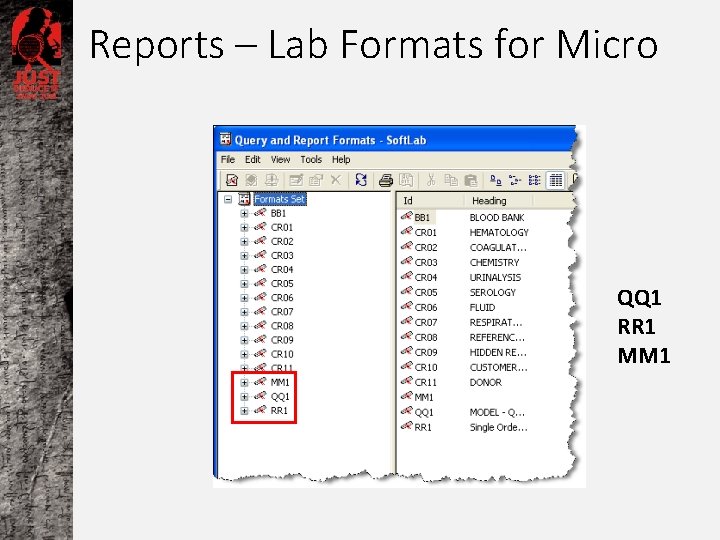Select Formats Set in the tree
Screen dimensions: 720x540
(x=280, y=199)
